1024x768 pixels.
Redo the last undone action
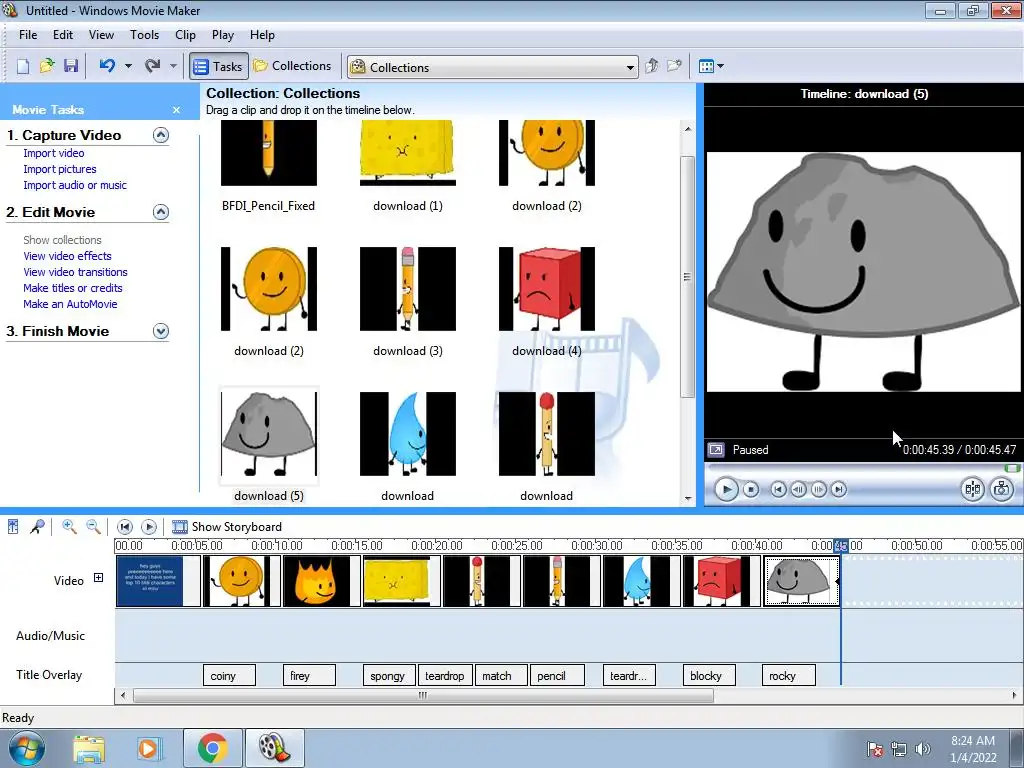[153, 66]
